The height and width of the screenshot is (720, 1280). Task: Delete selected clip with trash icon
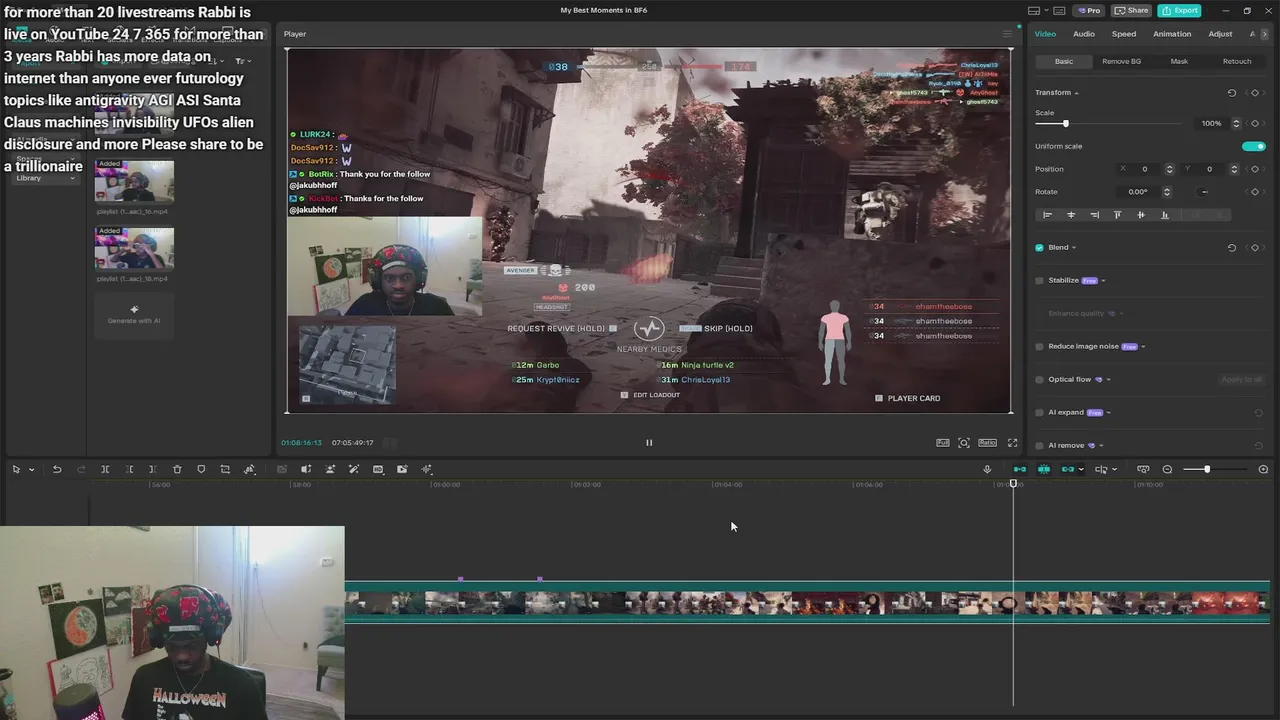click(177, 469)
